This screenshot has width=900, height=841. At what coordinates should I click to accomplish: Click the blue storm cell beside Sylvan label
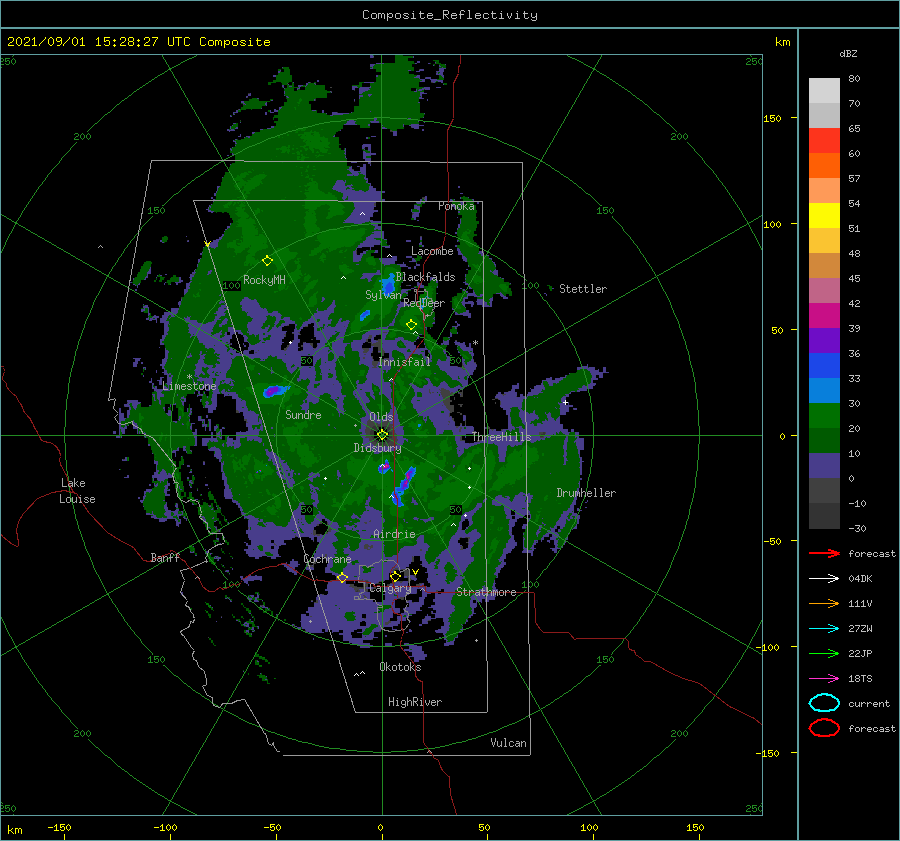tap(388, 285)
